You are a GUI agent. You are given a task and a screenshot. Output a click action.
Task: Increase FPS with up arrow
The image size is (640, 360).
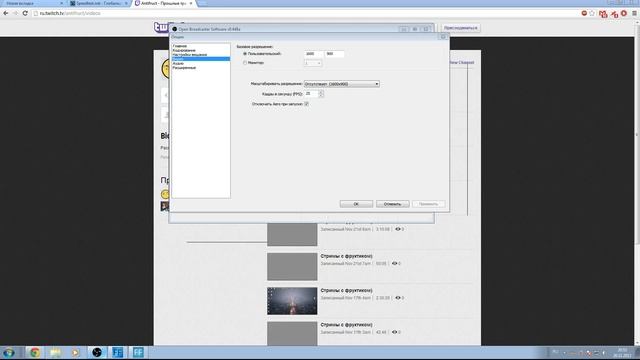[x=321, y=92]
